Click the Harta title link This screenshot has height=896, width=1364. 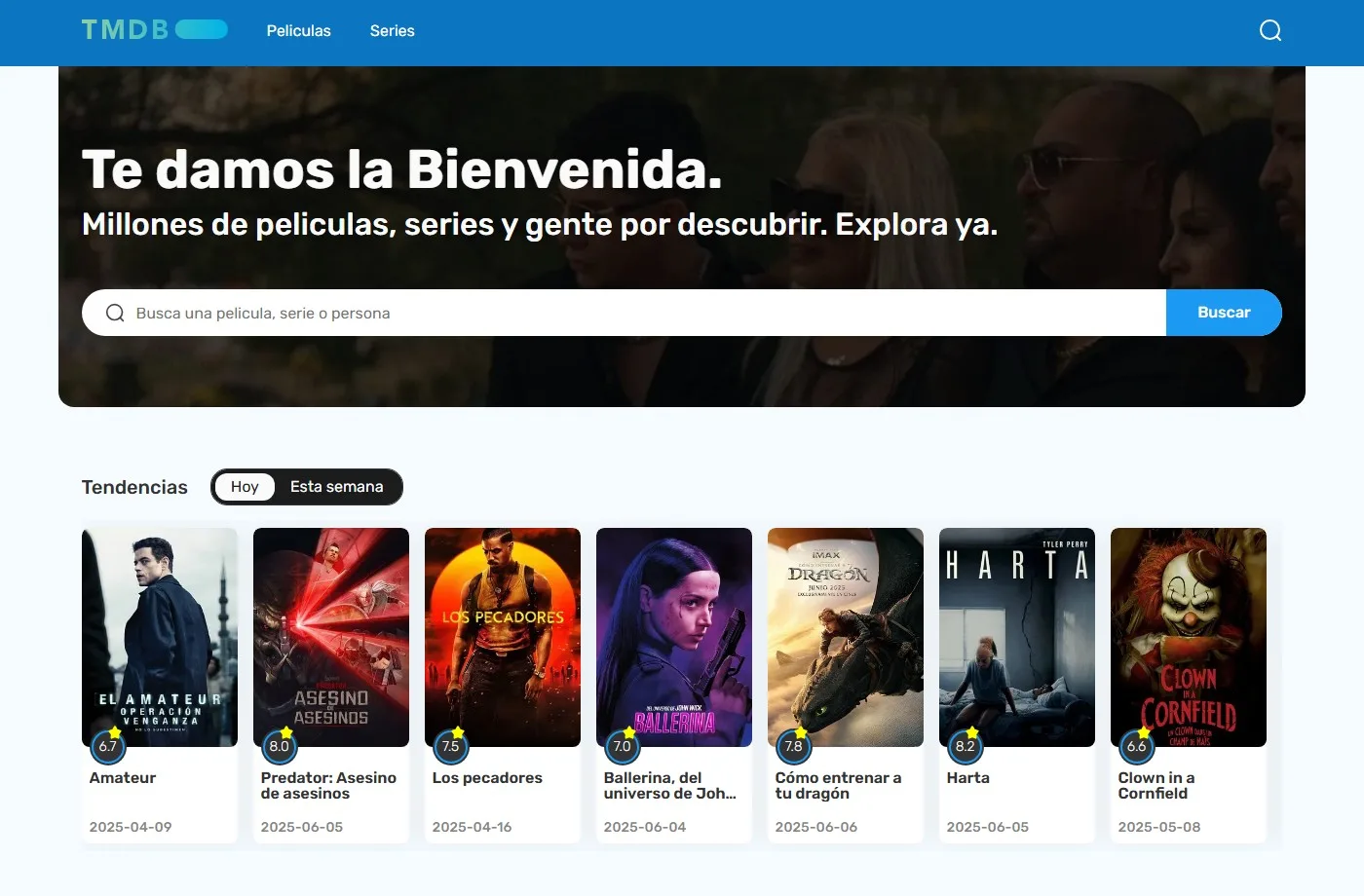967,777
